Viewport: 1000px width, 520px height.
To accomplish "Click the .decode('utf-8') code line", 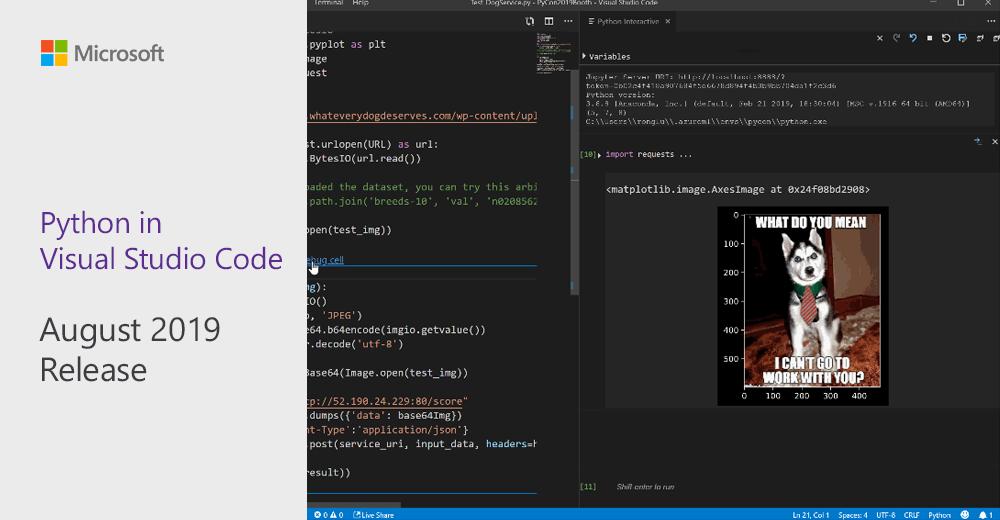I will 355,344.
